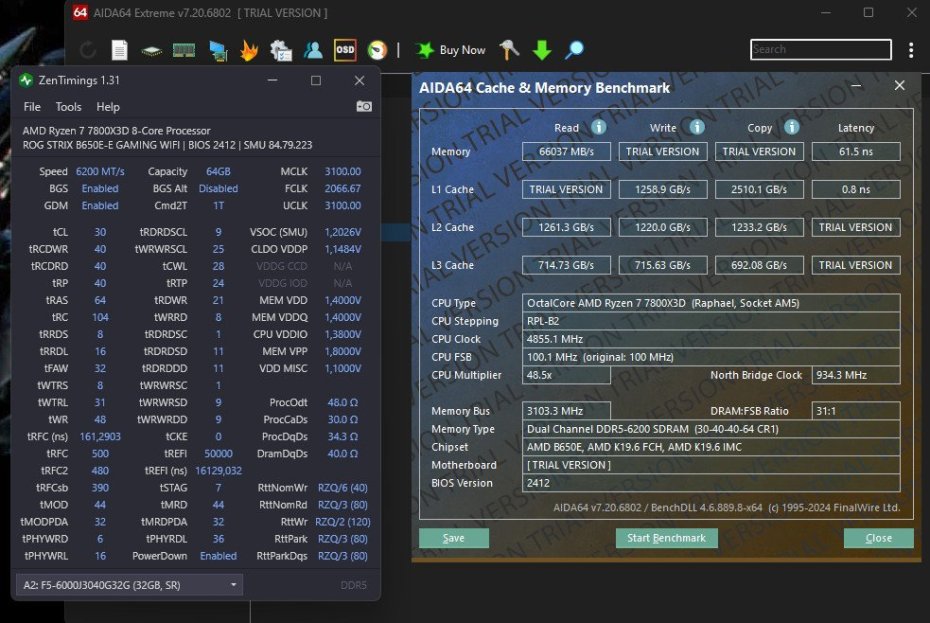
Task: Open the File menu in ZenTimings
Action: pos(32,107)
